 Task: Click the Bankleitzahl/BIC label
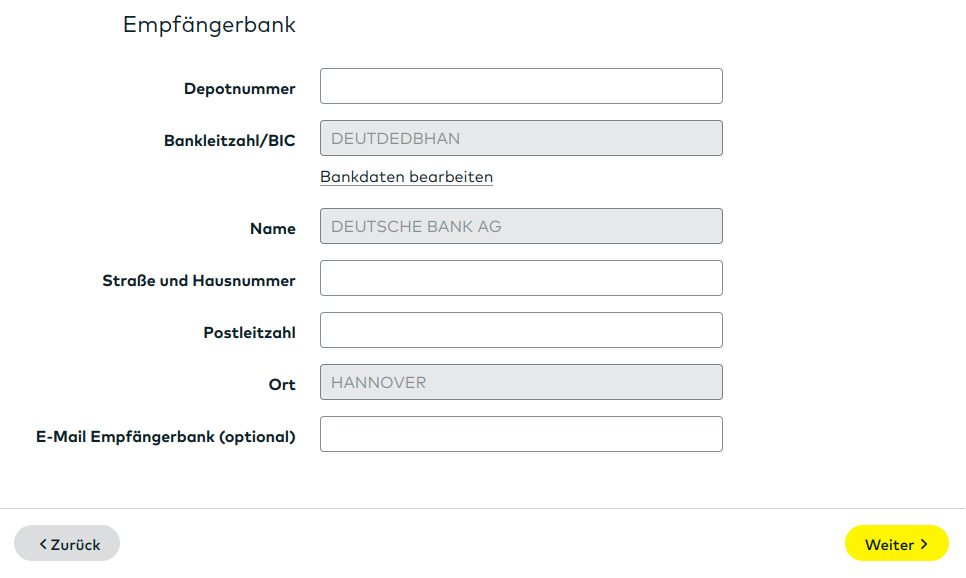[x=229, y=141]
